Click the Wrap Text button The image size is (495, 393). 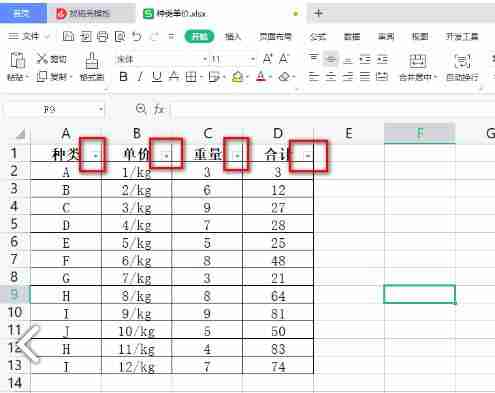click(x=462, y=68)
